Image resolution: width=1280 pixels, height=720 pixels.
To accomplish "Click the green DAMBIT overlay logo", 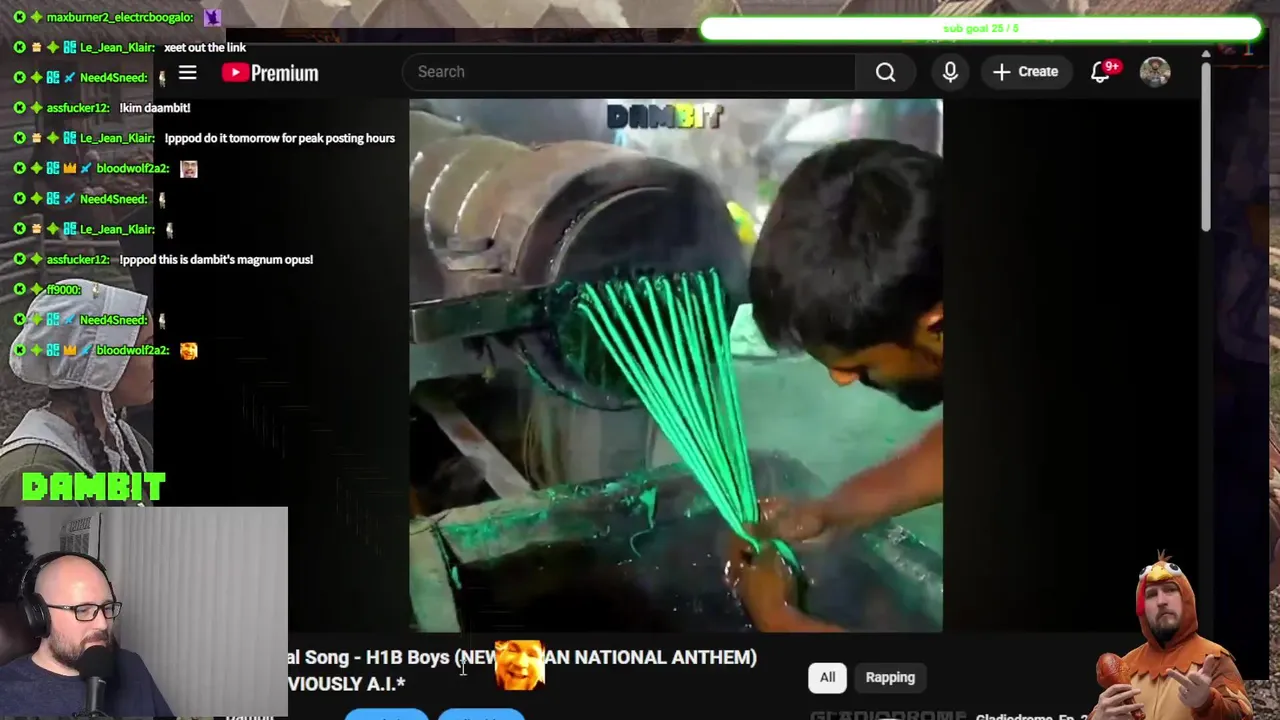I will pyautogui.click(x=94, y=487).
